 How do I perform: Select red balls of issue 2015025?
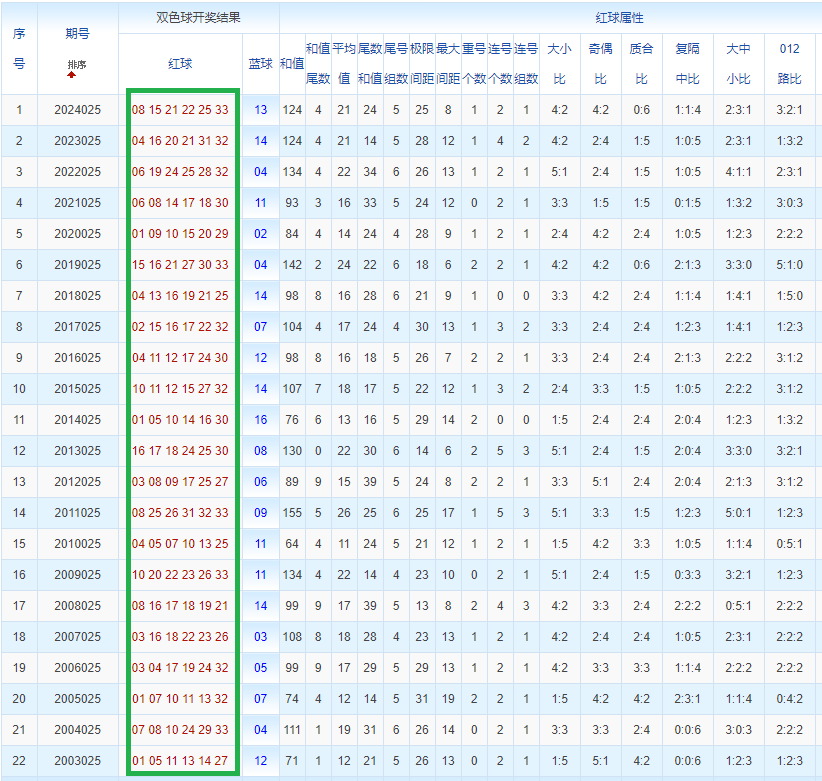tap(180, 389)
